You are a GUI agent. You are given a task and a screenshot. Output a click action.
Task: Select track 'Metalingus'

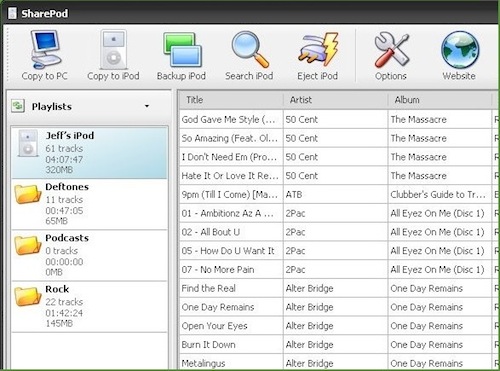coord(203,363)
